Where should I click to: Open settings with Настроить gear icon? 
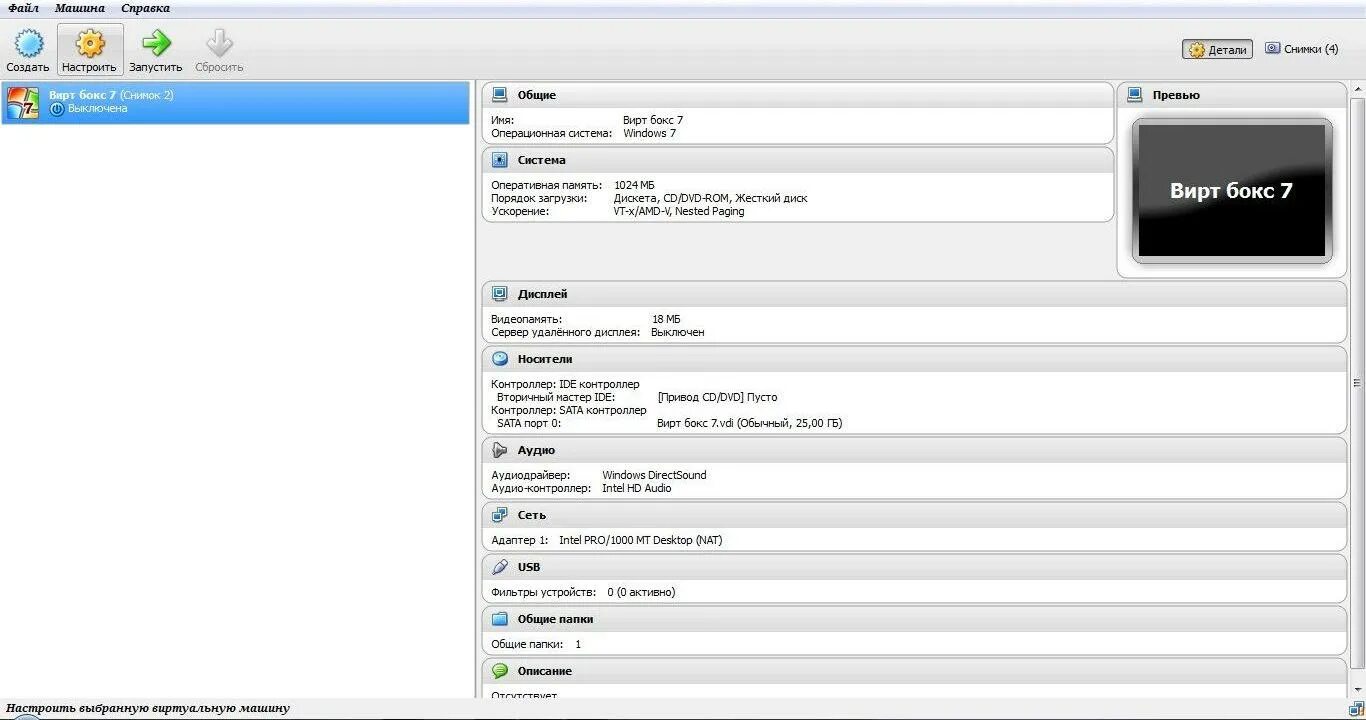[x=90, y=44]
